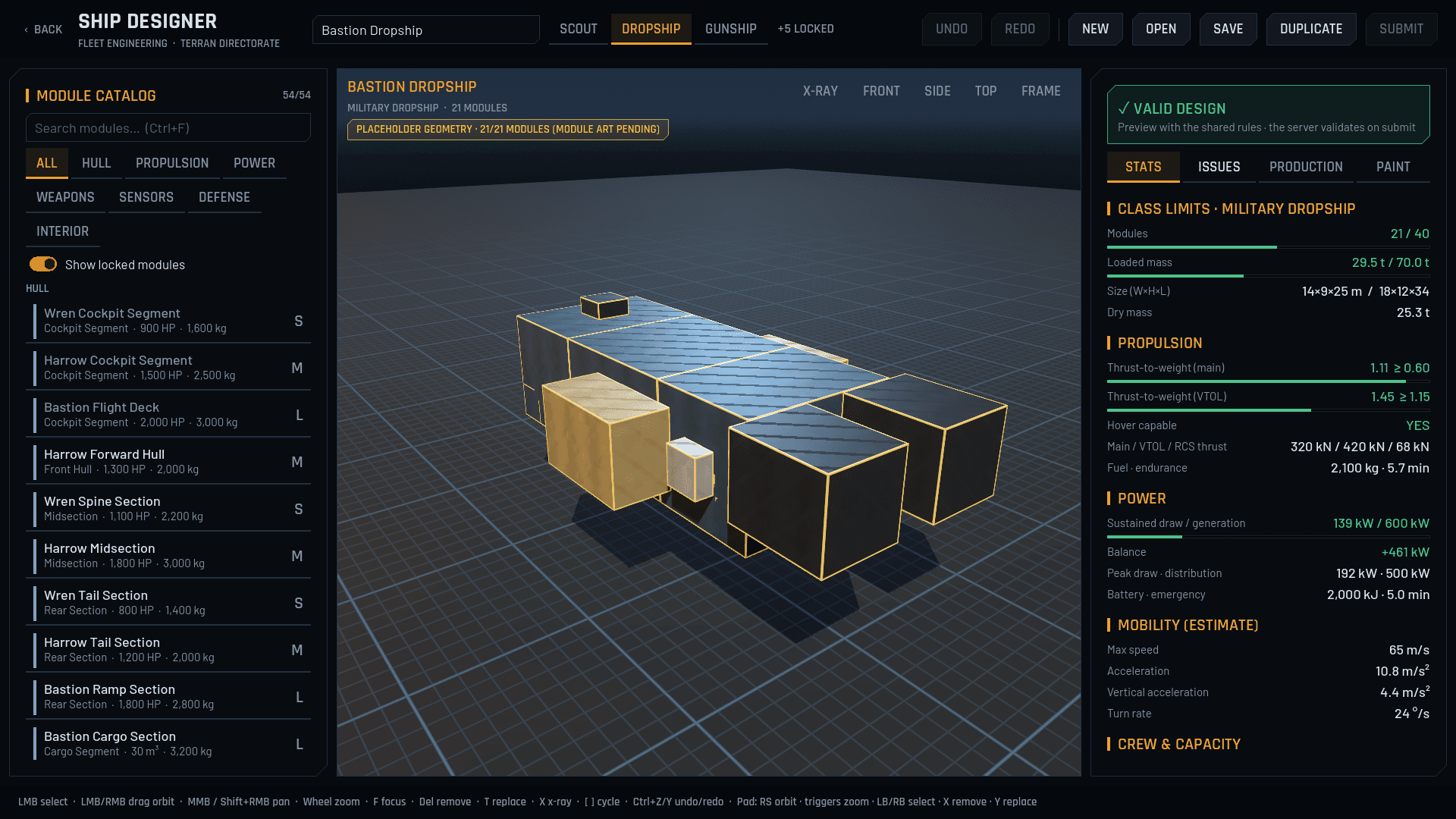Screen dimensions: 1456x819
Task: Filter catalog by Power
Action: pyautogui.click(x=255, y=163)
